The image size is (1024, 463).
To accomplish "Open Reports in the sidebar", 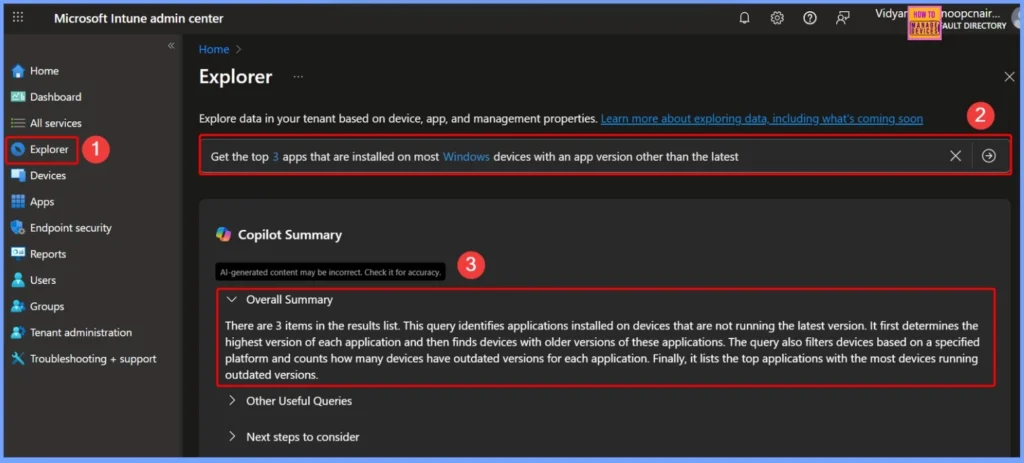I will point(48,254).
